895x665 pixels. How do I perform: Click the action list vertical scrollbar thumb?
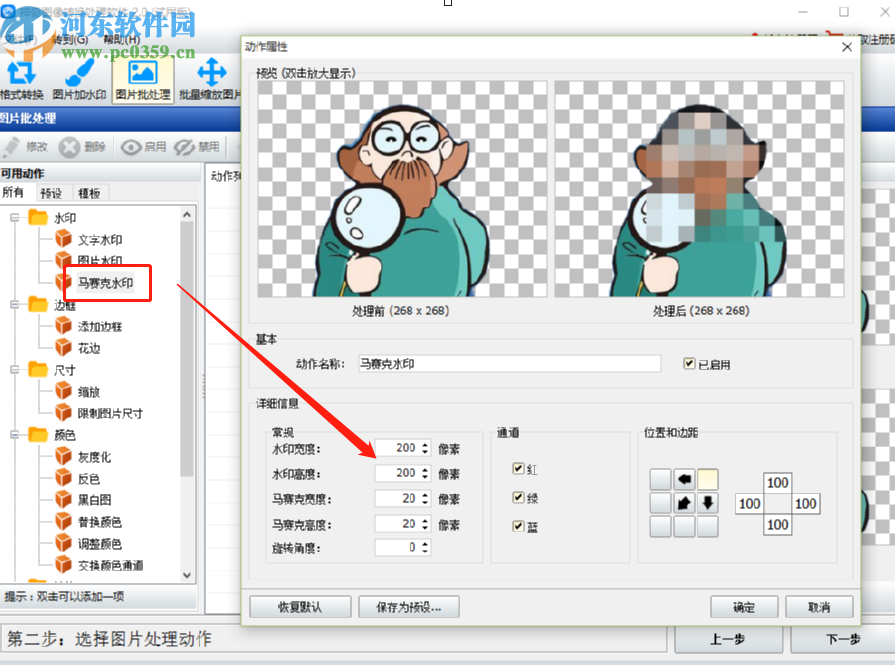[187, 348]
